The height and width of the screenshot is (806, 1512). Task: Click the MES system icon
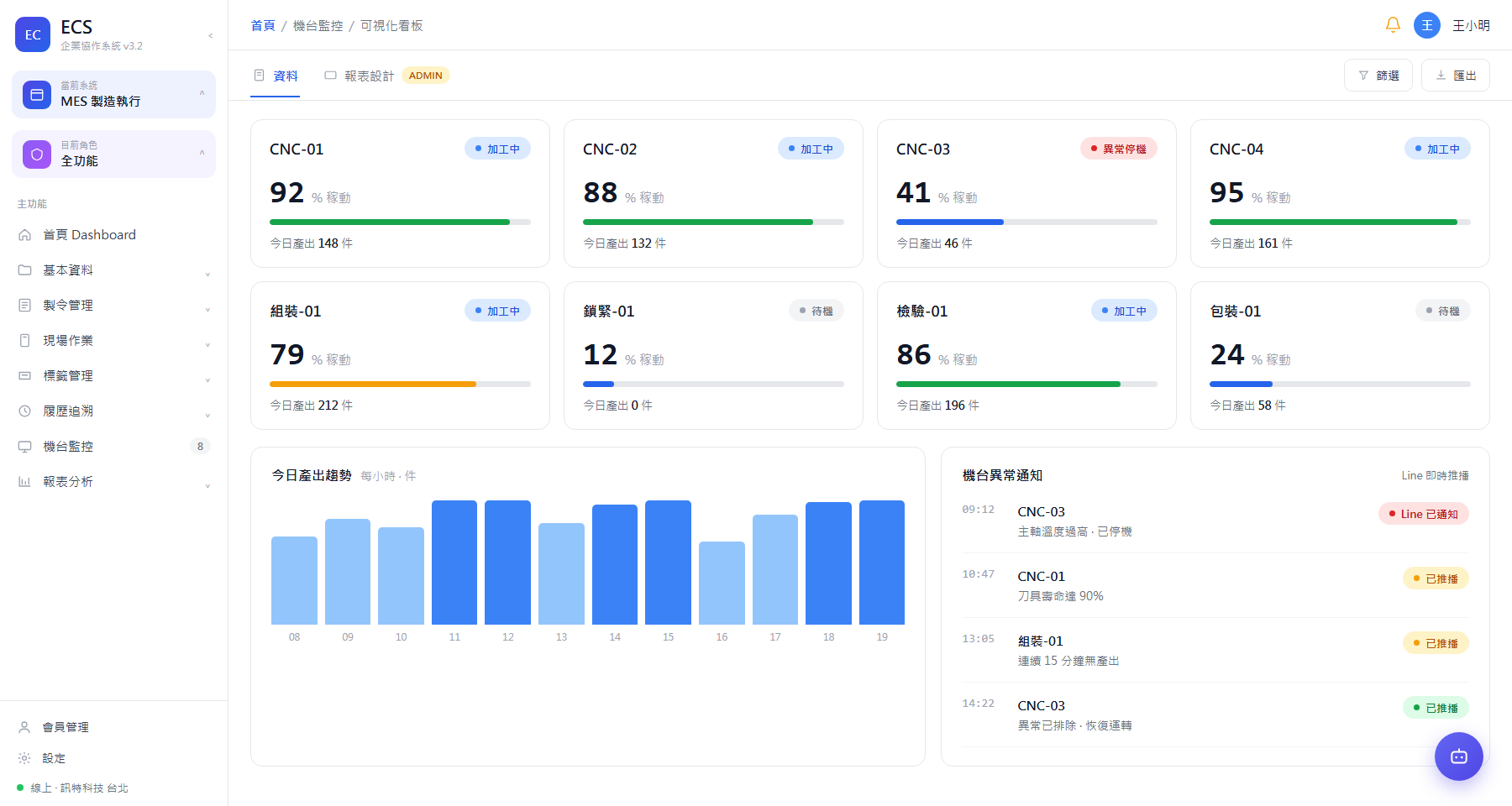37,95
